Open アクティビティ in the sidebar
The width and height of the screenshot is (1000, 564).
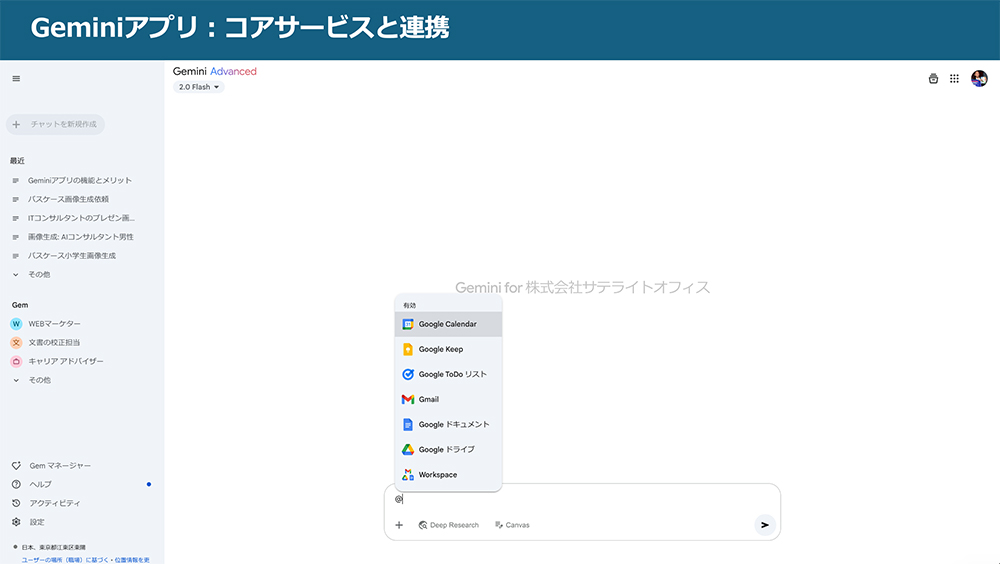click(x=55, y=503)
